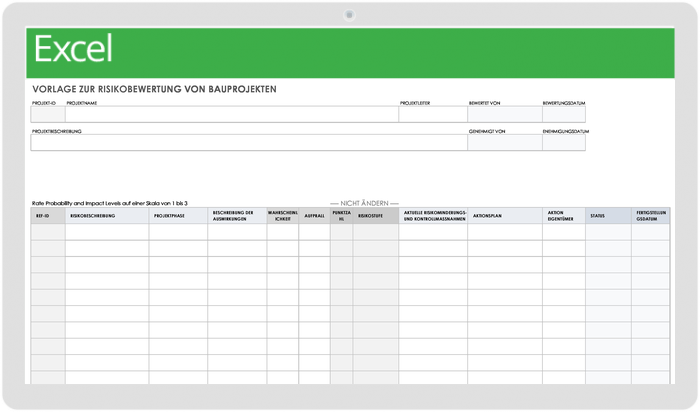The width and height of the screenshot is (700, 412).
Task: Select the Projektname label text
Action: click(x=82, y=103)
